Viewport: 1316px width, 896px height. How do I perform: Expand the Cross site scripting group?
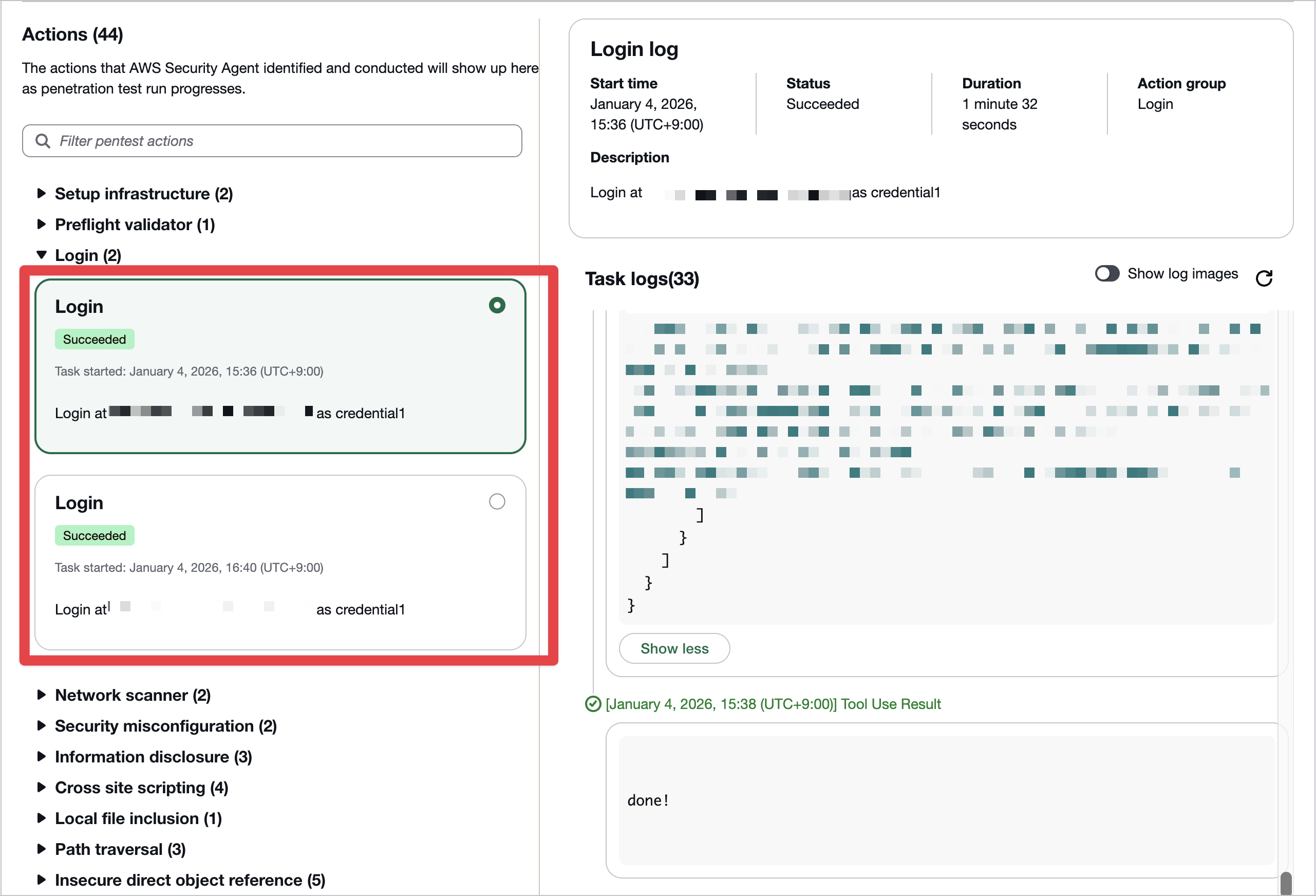[41, 788]
